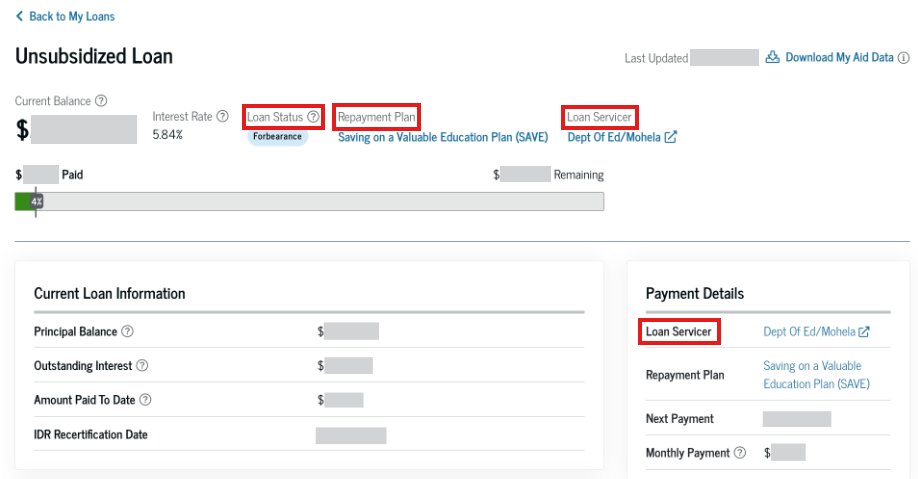
Task: Open info icon beside Download My Aid Data
Action: (x=904, y=57)
